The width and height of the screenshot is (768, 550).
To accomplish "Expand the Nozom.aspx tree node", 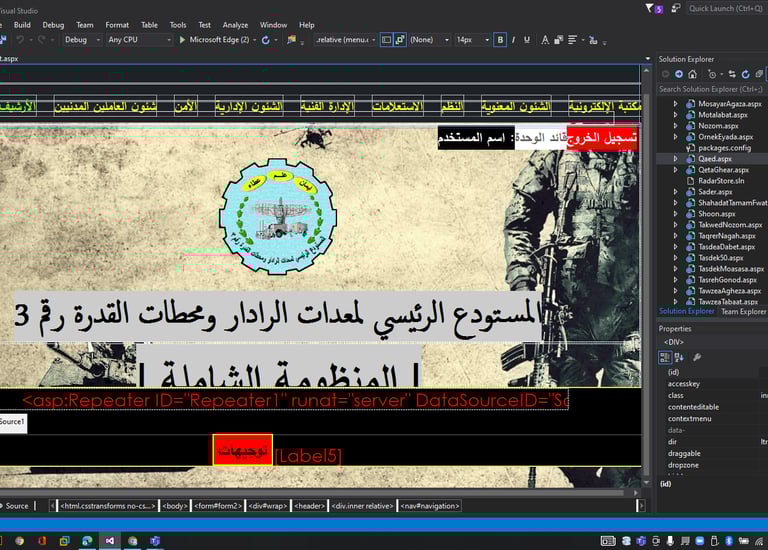I will [x=675, y=126].
